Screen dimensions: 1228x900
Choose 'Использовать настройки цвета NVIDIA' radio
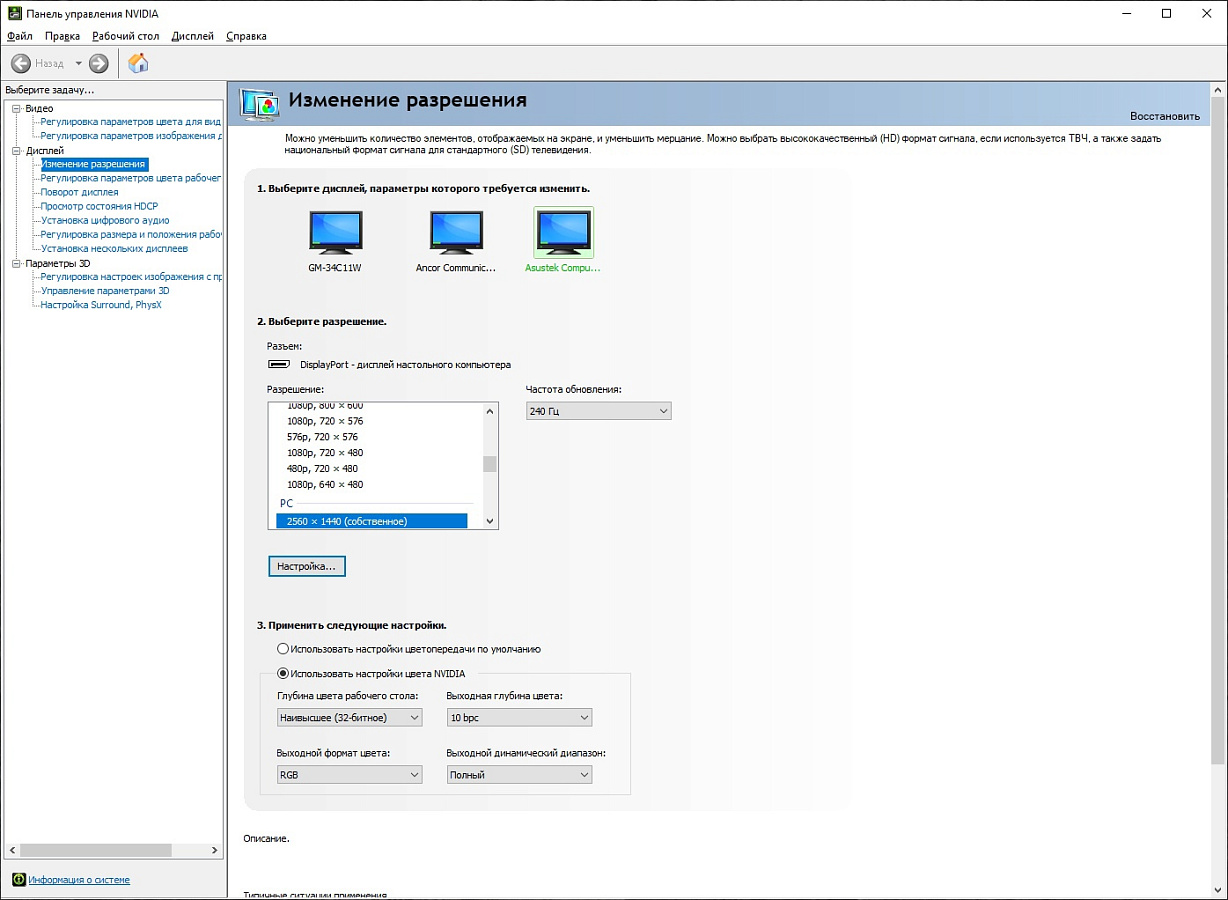point(283,673)
